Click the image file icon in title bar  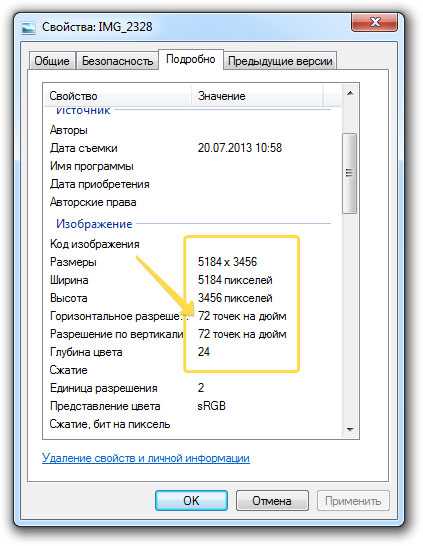click(x=28, y=28)
